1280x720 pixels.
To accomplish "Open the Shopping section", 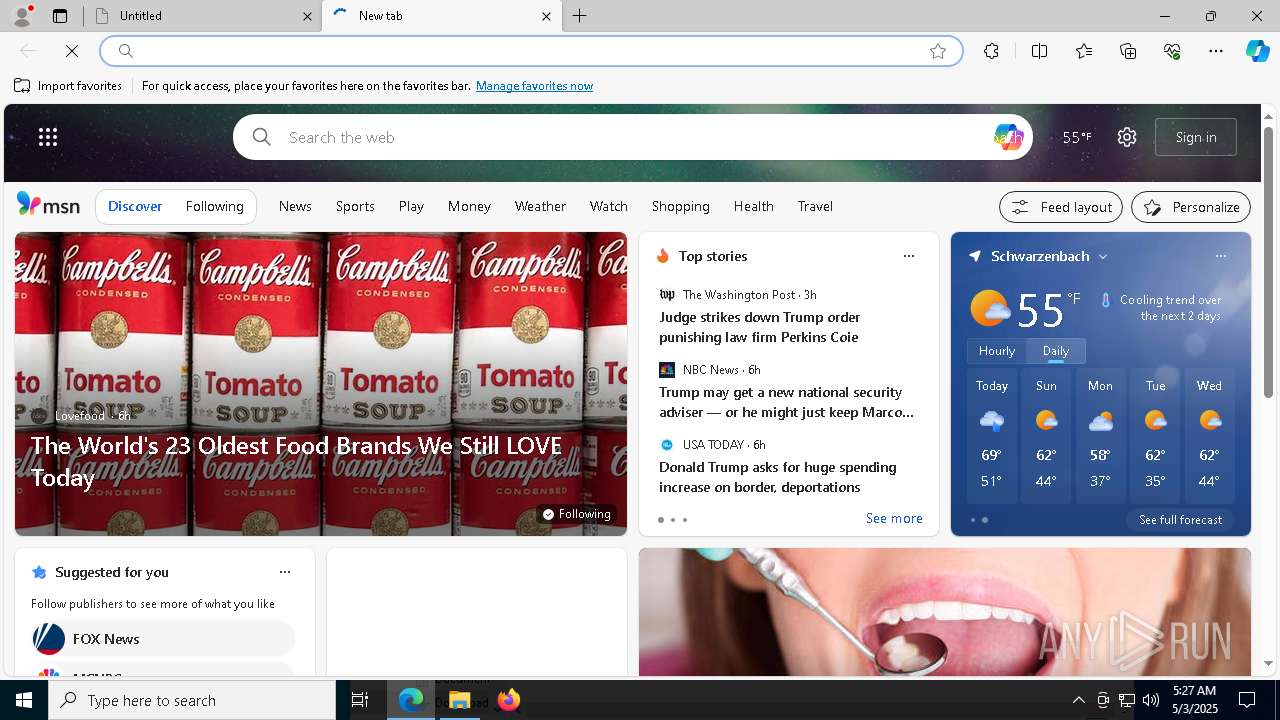I will click(681, 206).
